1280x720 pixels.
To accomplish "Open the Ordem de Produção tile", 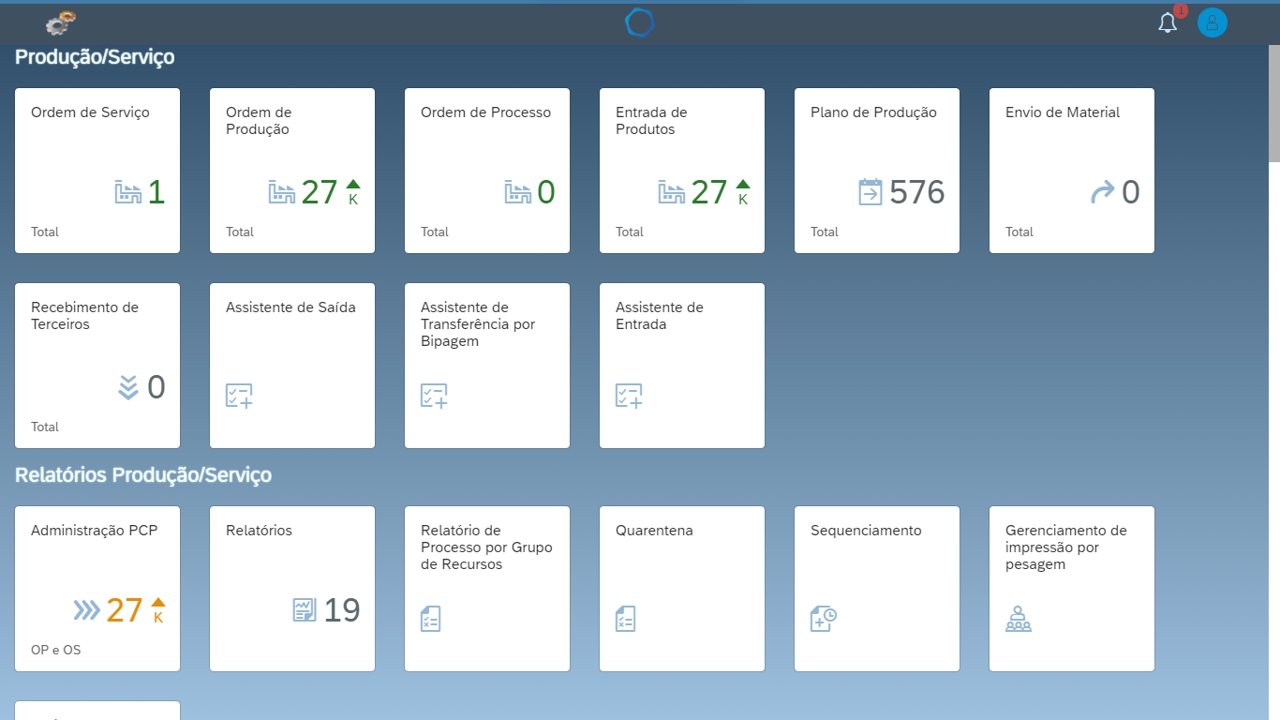I will coord(292,170).
